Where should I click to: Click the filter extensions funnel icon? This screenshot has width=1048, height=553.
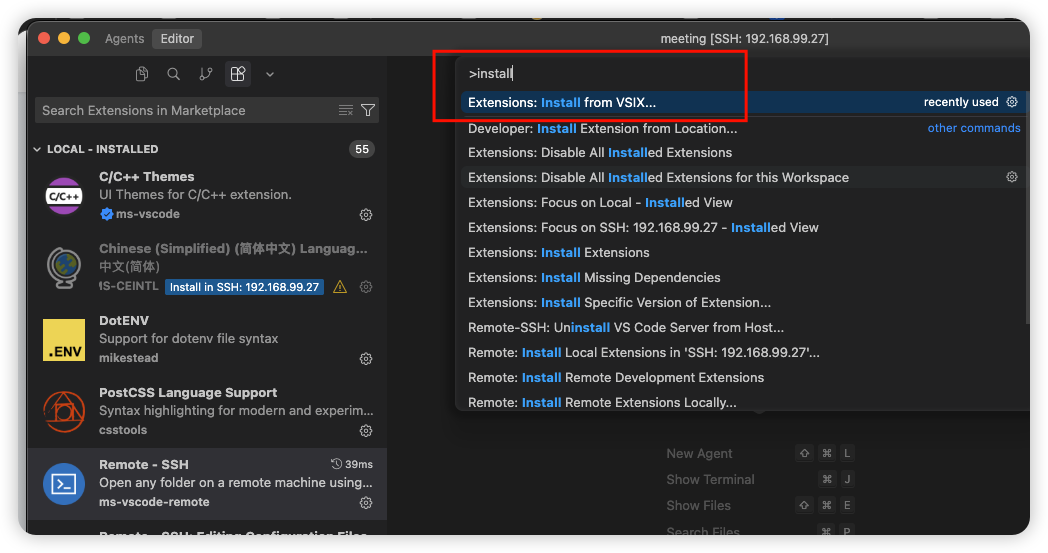coord(368,110)
